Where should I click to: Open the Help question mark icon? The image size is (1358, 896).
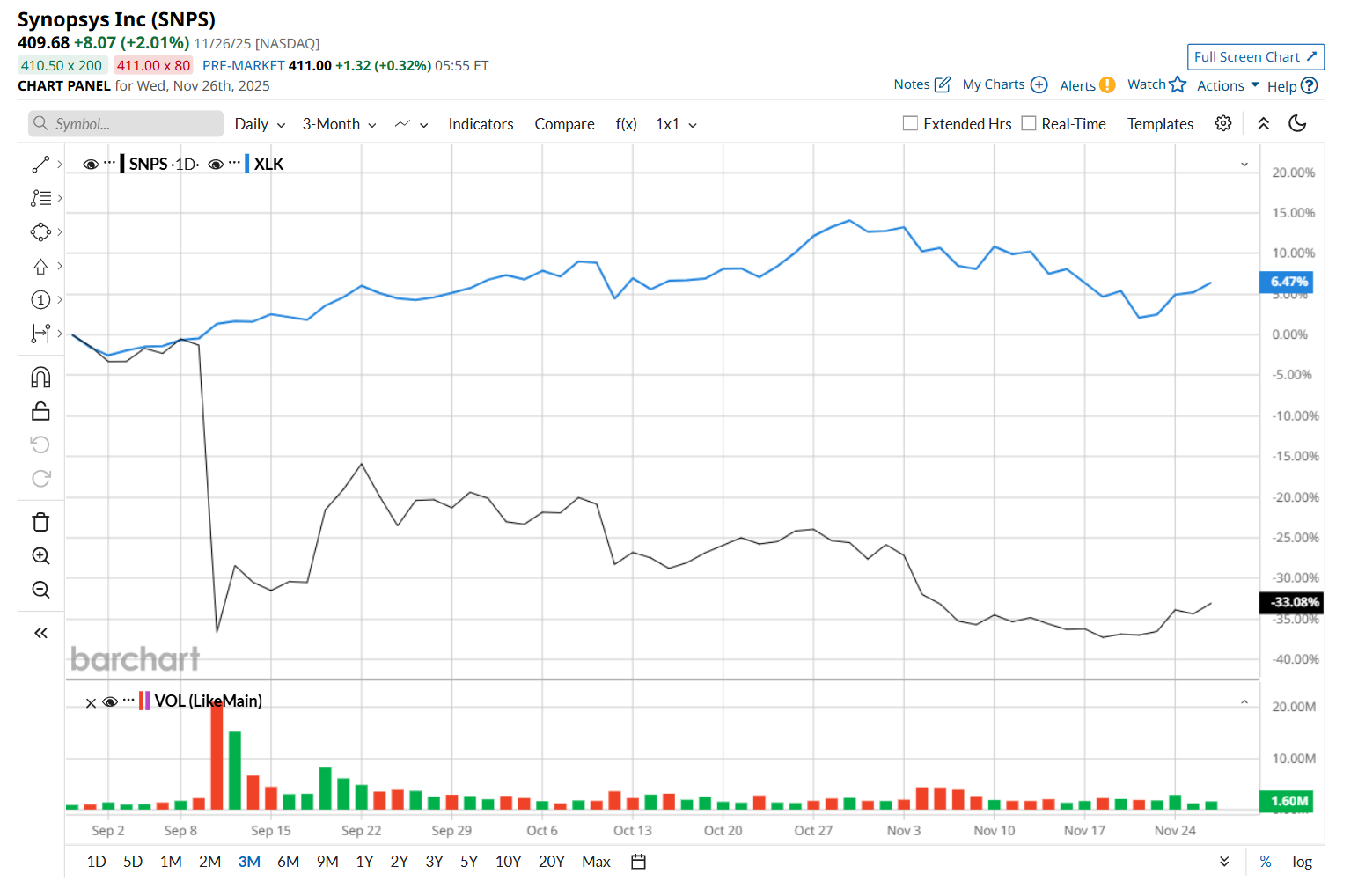click(x=1309, y=85)
